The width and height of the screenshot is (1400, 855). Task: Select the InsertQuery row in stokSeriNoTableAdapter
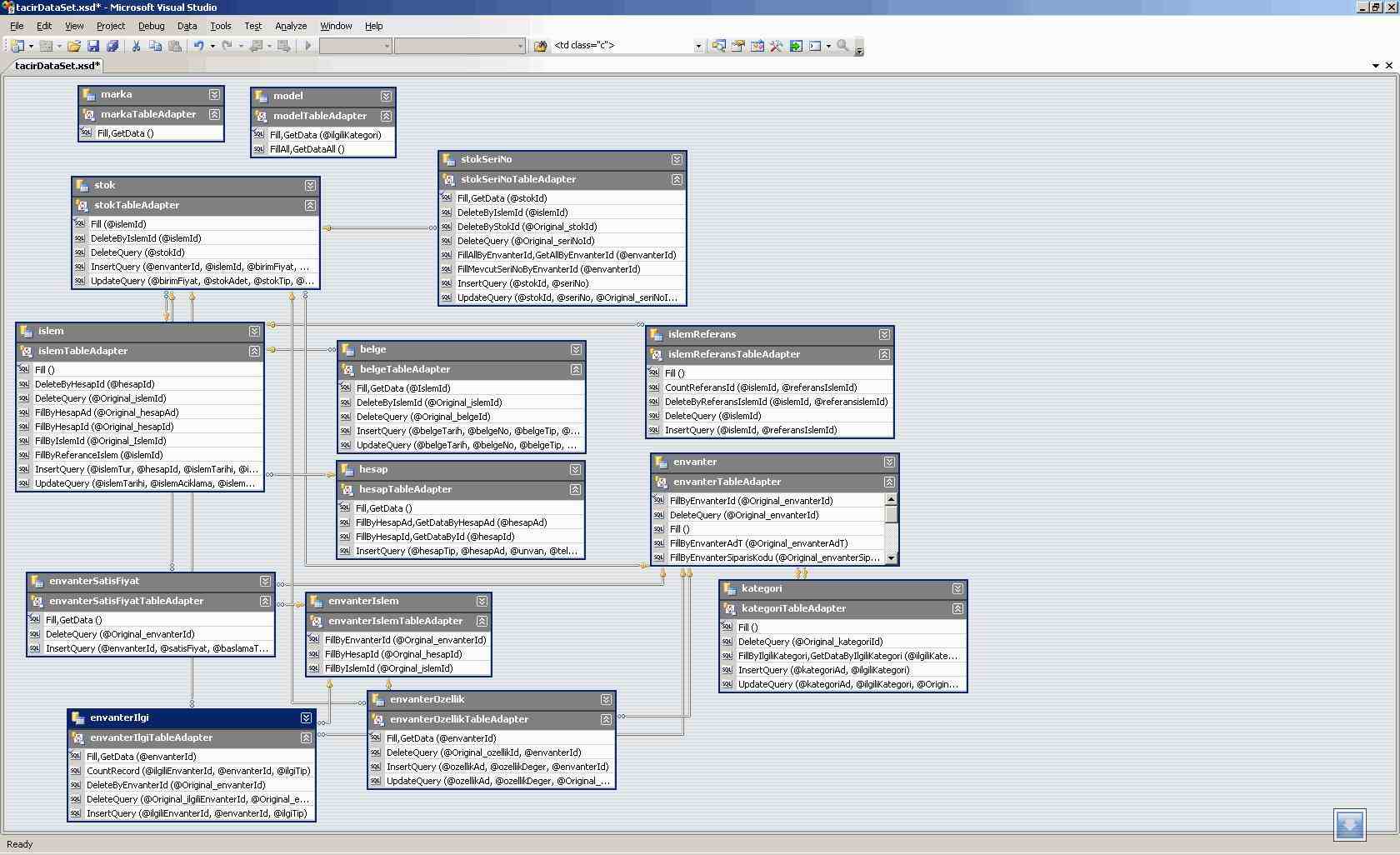pos(522,283)
